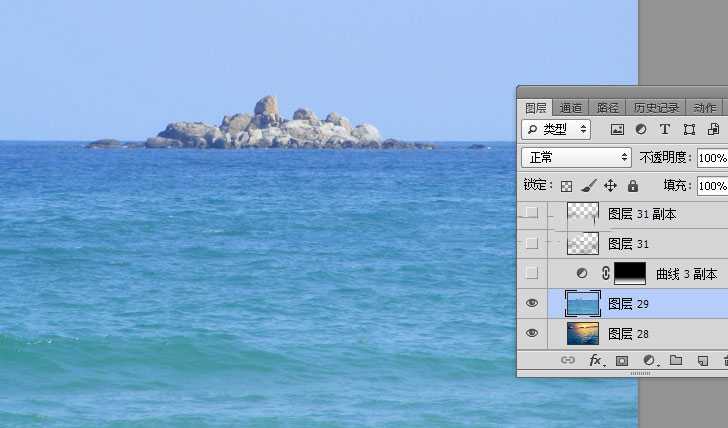Screen dimensions: 728x428
Task: Filter layers by shape layer icon
Action: point(689,129)
